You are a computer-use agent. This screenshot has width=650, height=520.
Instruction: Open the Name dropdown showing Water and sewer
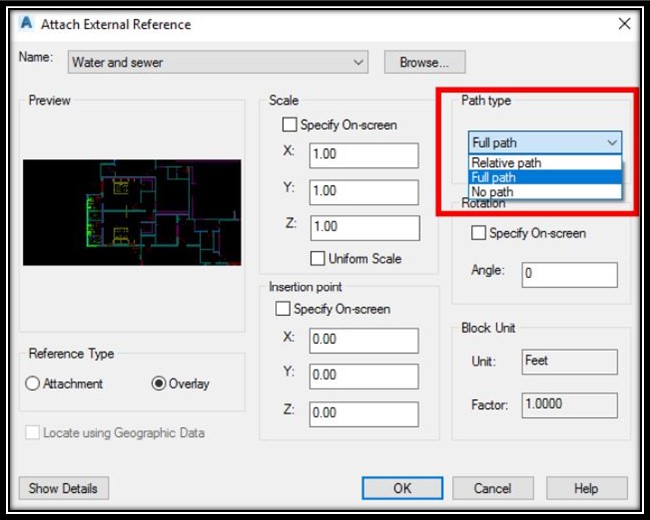click(218, 62)
